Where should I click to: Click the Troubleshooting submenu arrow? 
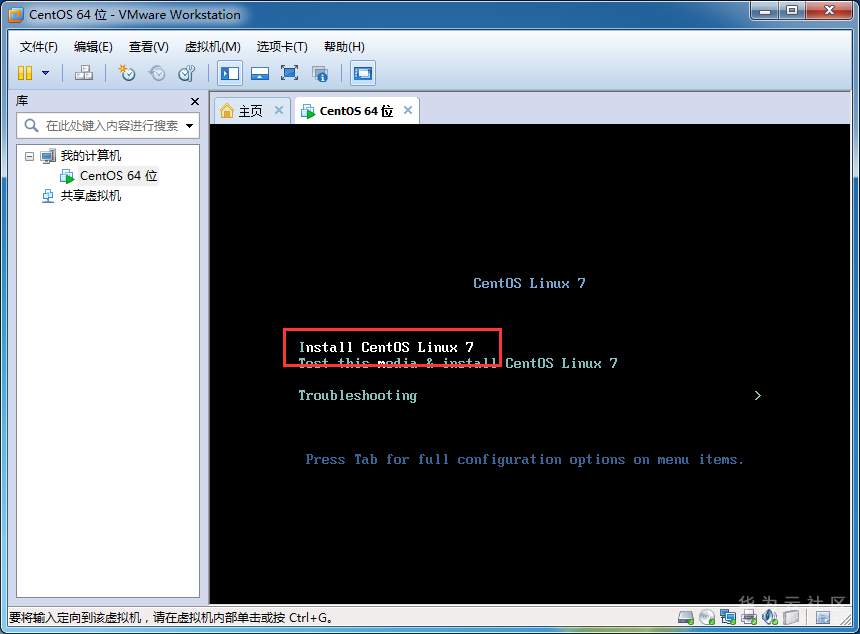click(x=757, y=395)
